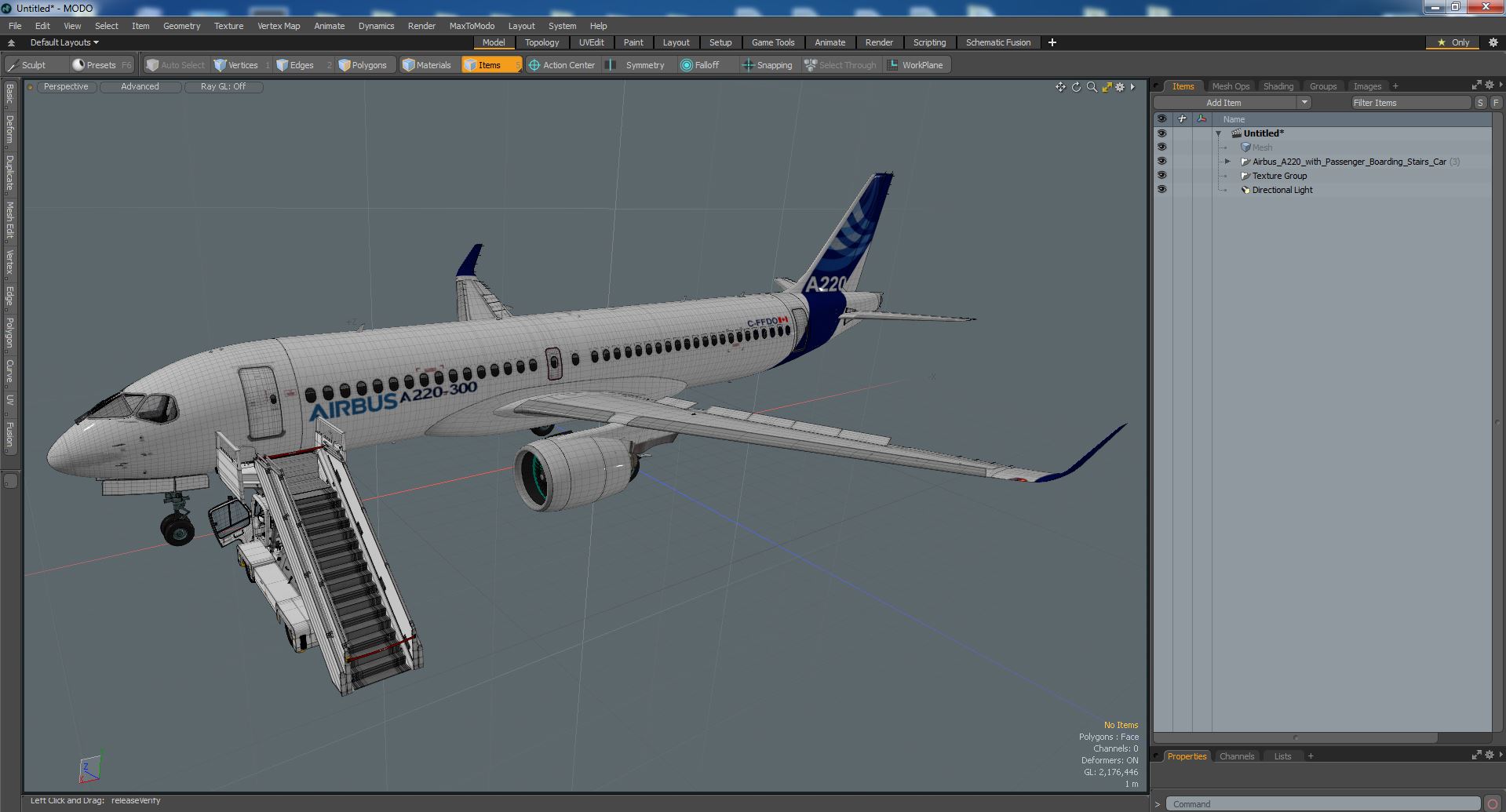Open Properties panel settings gear

(1489, 755)
